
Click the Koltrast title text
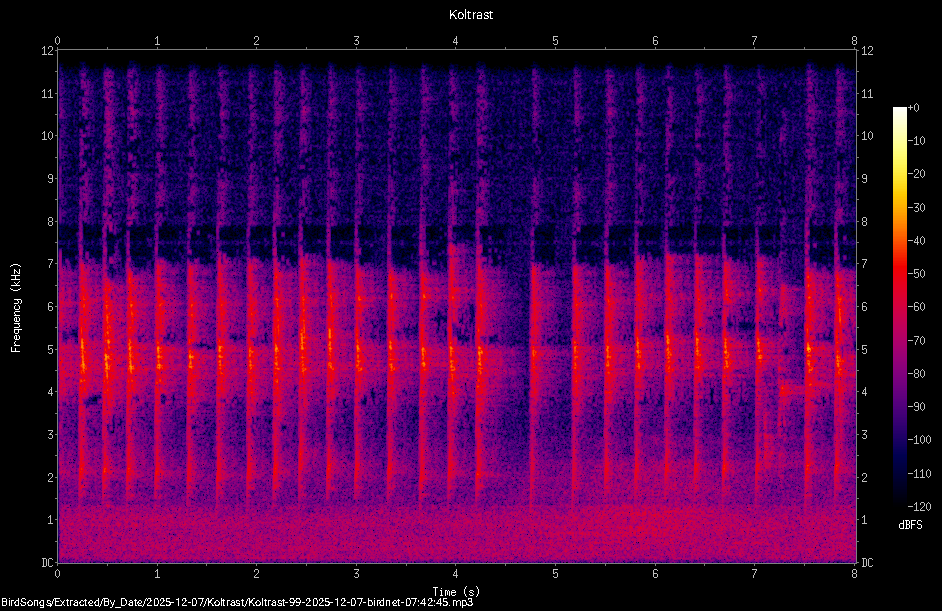471,15
